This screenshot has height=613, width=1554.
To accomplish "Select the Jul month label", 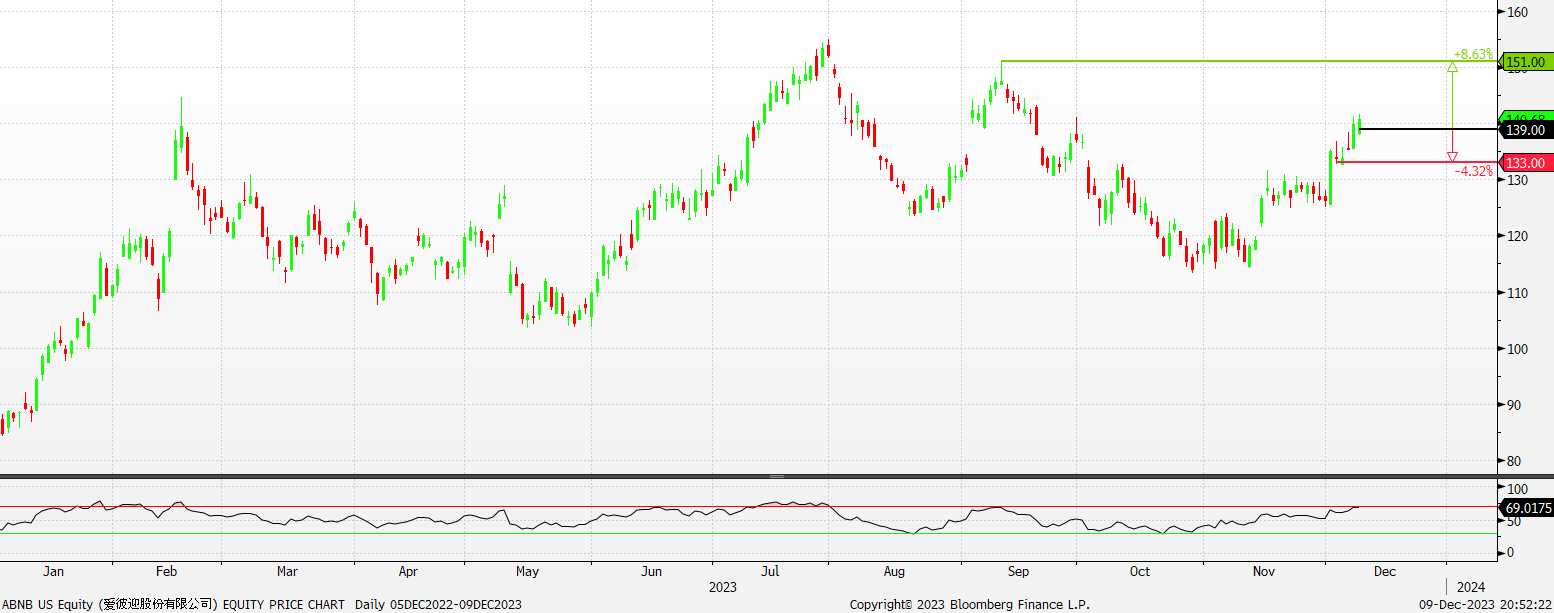I will pyautogui.click(x=770, y=572).
